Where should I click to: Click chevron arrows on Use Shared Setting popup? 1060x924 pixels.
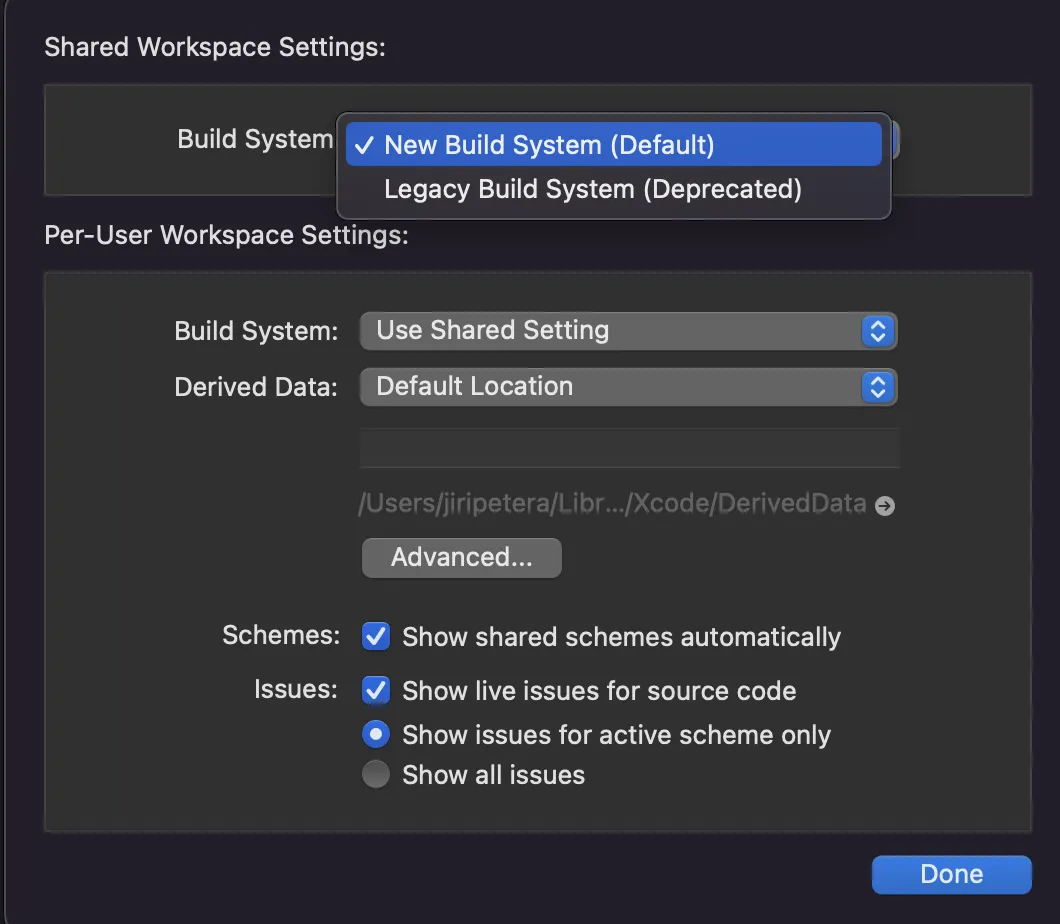(876, 331)
